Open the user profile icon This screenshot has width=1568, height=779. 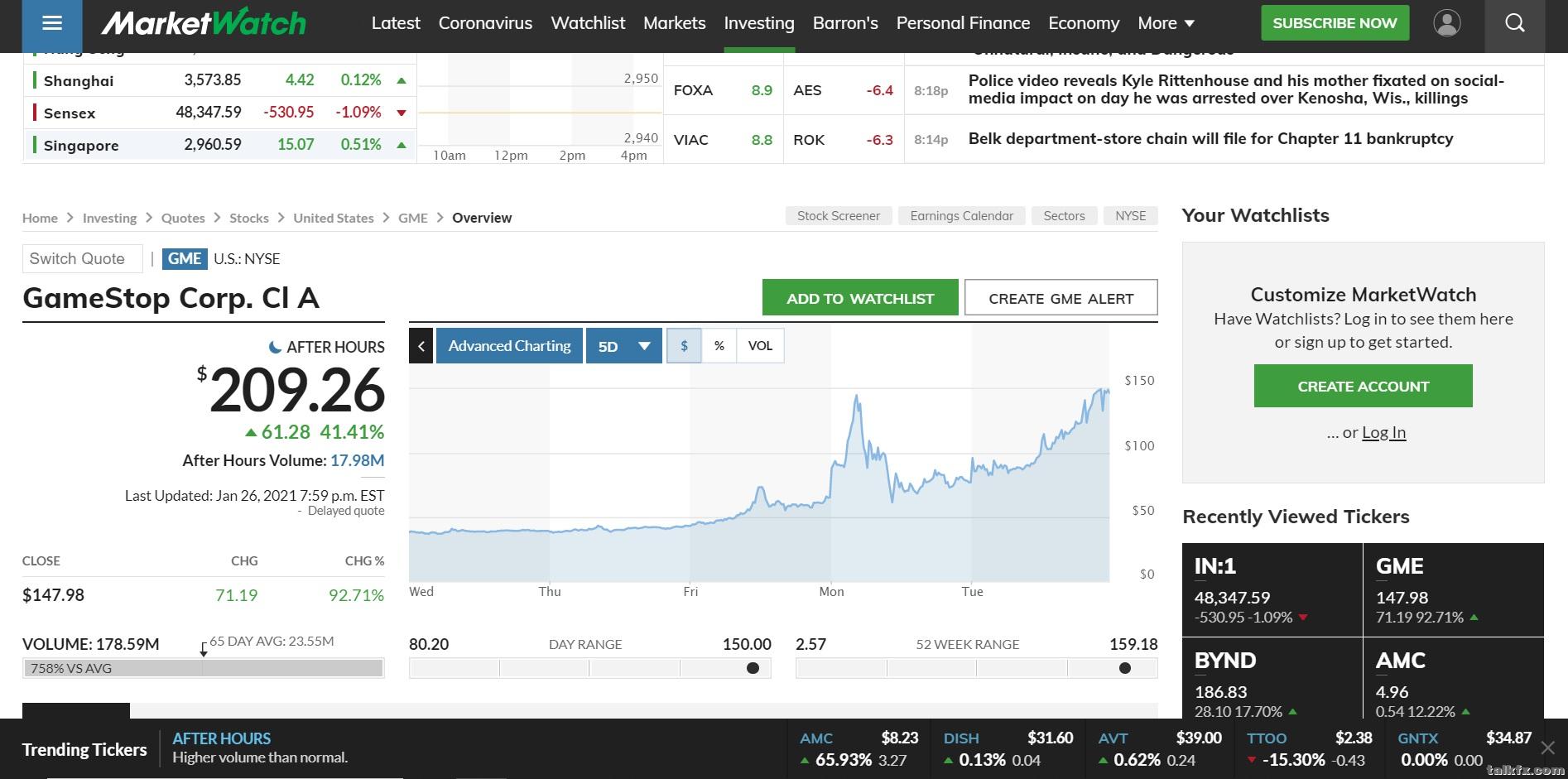click(x=1446, y=23)
